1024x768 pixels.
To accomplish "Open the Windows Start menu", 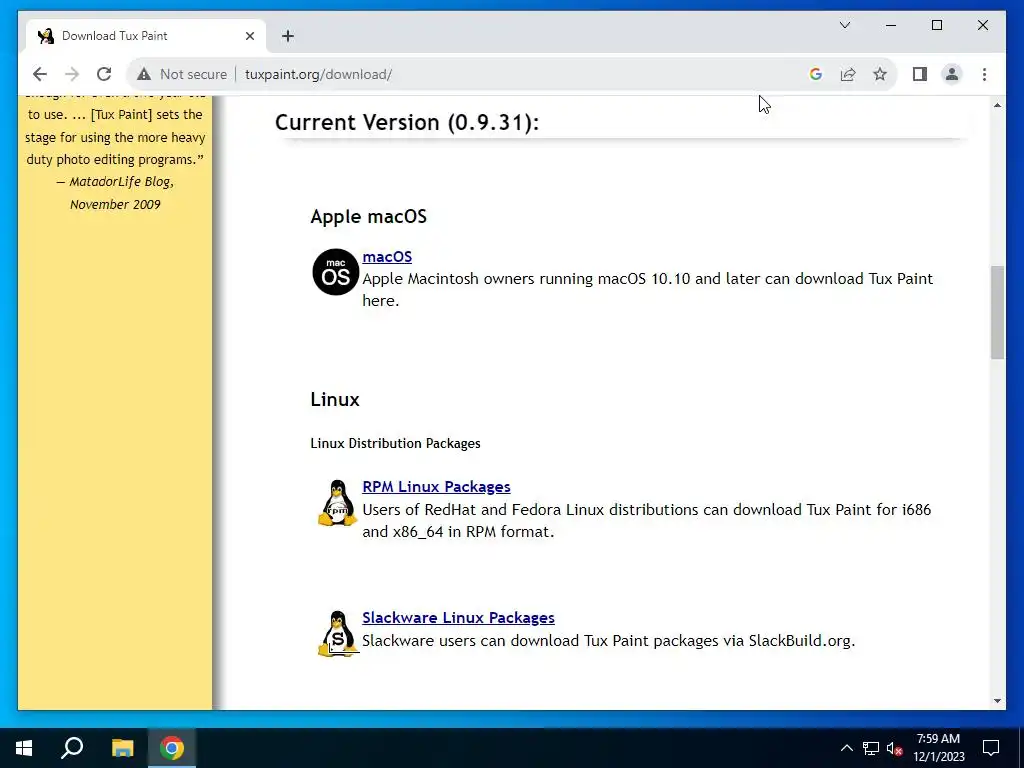I will tap(24, 748).
